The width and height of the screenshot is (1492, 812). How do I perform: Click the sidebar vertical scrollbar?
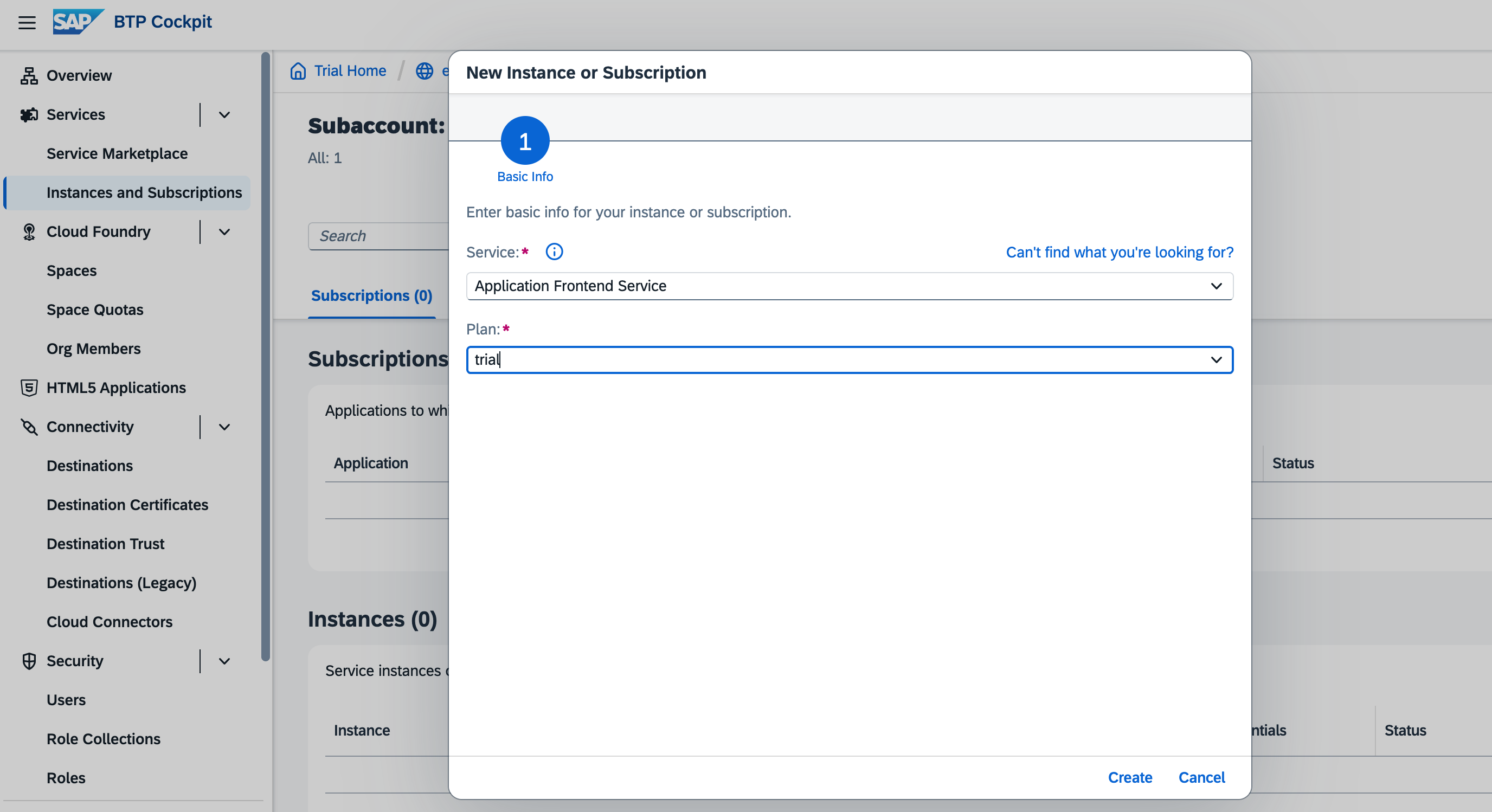265,356
